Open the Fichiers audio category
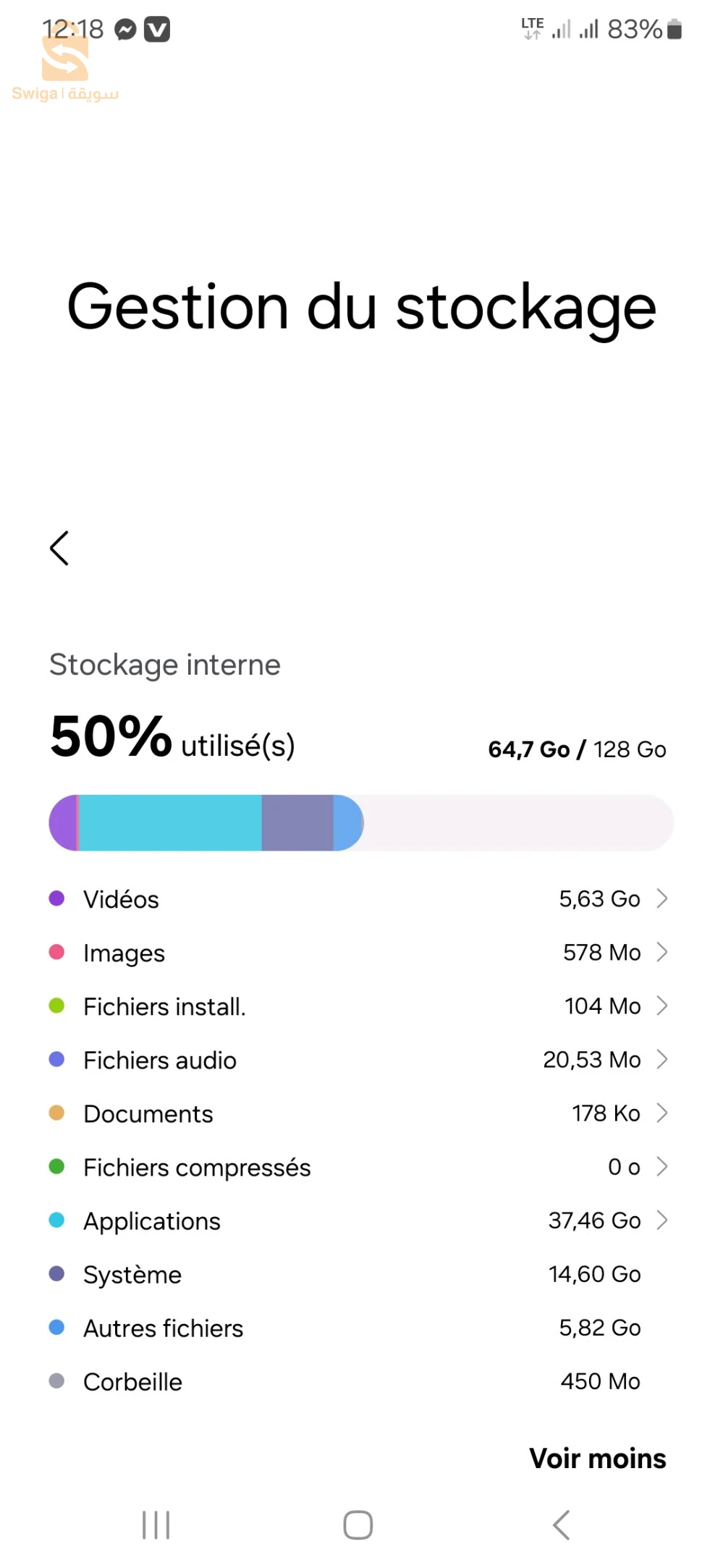 [358, 1060]
